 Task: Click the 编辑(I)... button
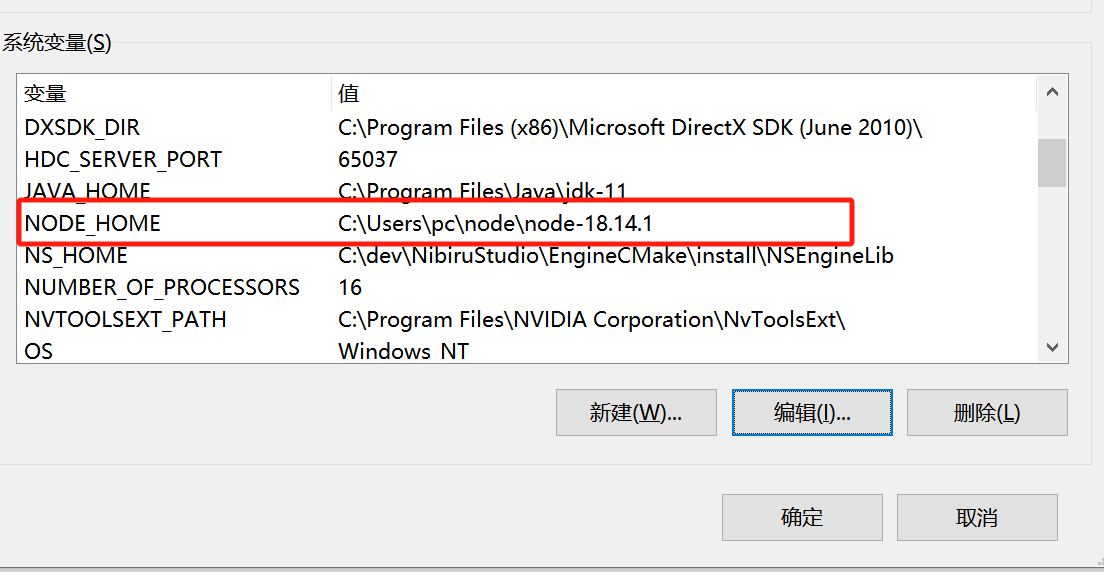tap(811, 412)
